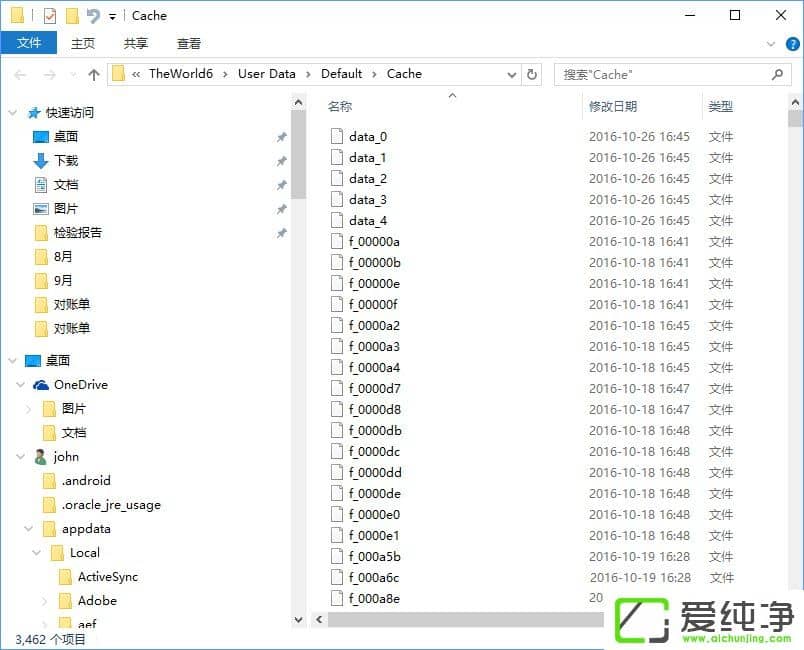804x650 pixels.
Task: Click the back navigation arrow
Action: click(x=17, y=74)
